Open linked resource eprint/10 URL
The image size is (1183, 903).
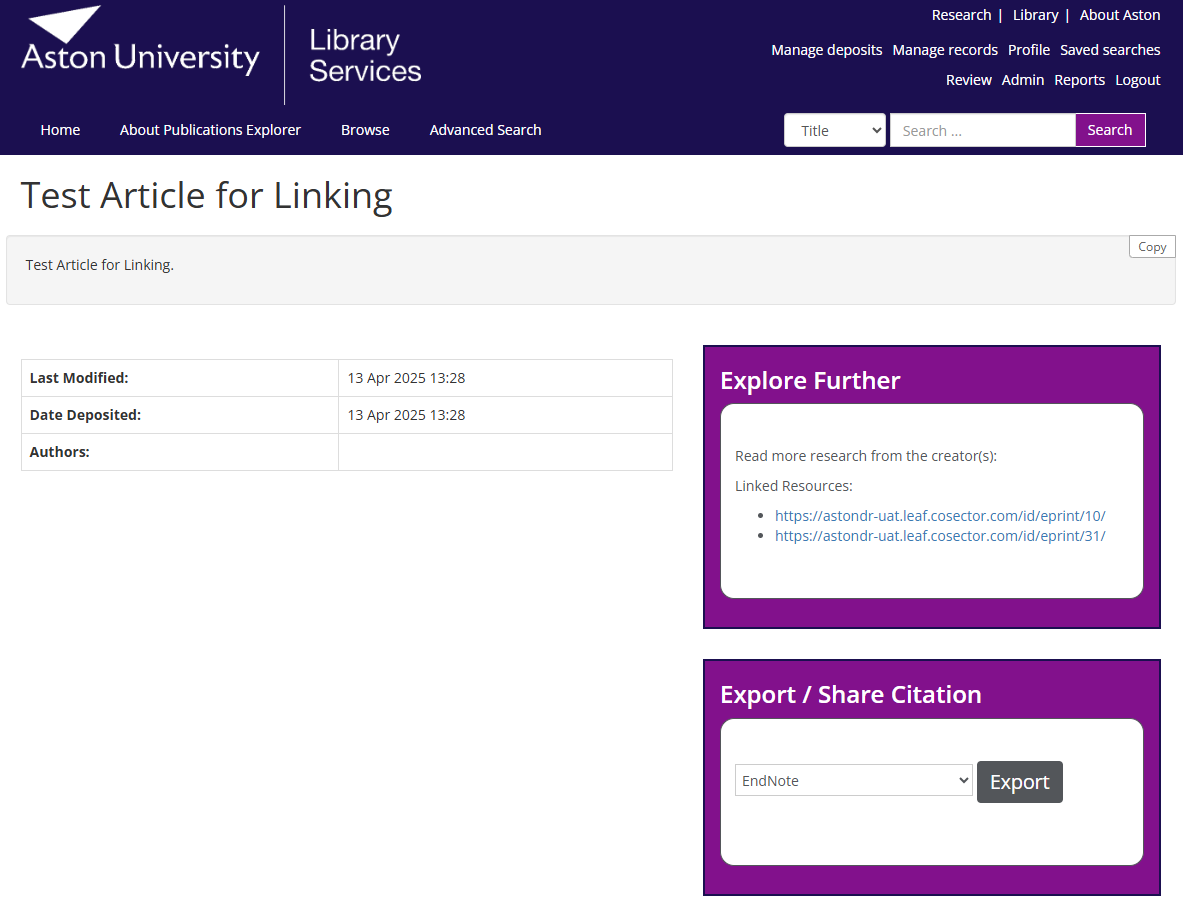[x=939, y=516]
